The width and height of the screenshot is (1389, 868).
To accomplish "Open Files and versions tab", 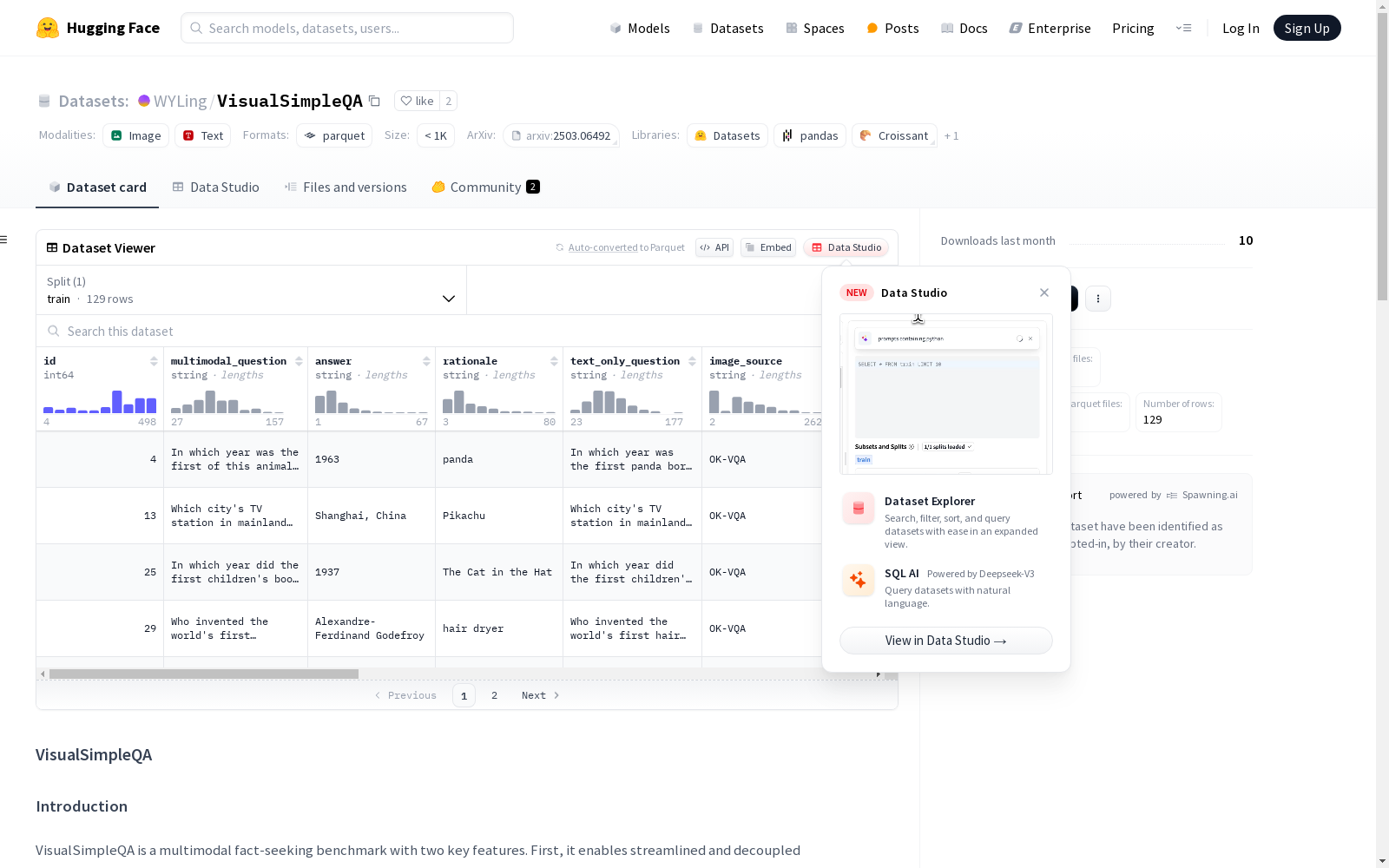I will [346, 187].
